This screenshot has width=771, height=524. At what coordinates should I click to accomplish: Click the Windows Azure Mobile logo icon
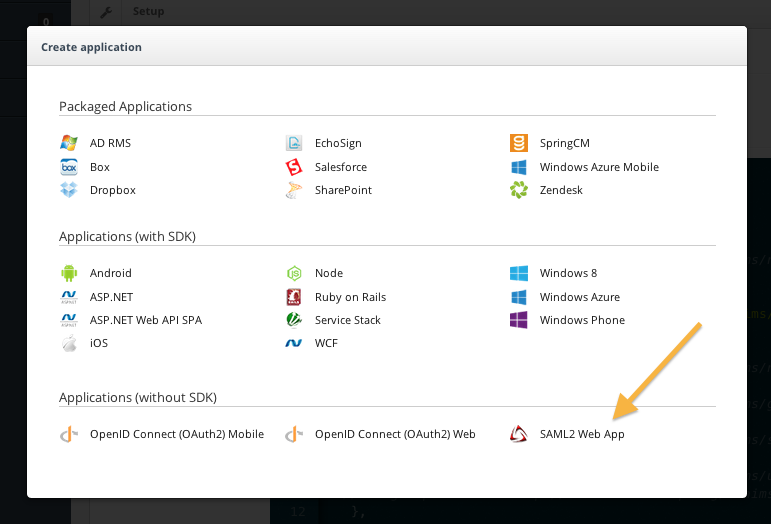tap(519, 167)
